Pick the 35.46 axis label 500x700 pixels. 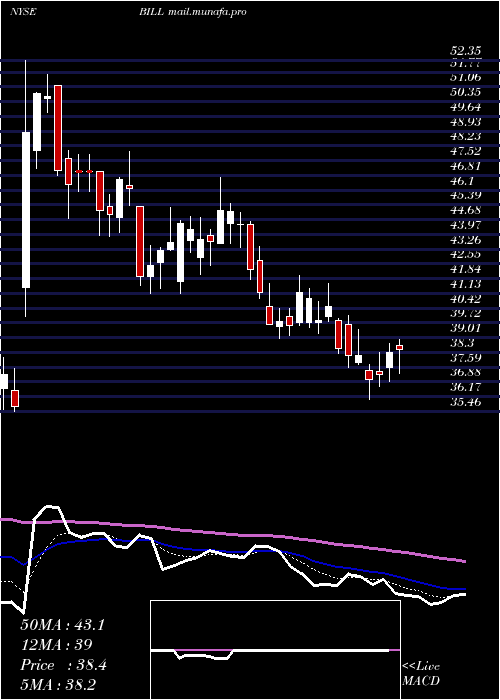pyautogui.click(x=465, y=402)
